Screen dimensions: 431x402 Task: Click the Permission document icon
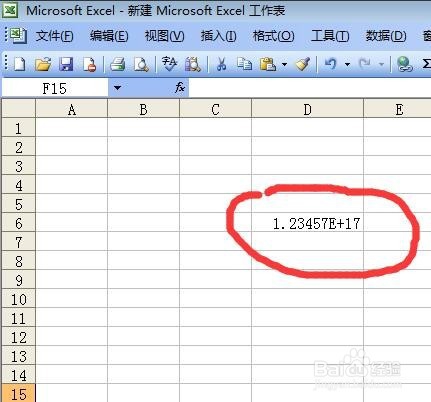coord(89,63)
